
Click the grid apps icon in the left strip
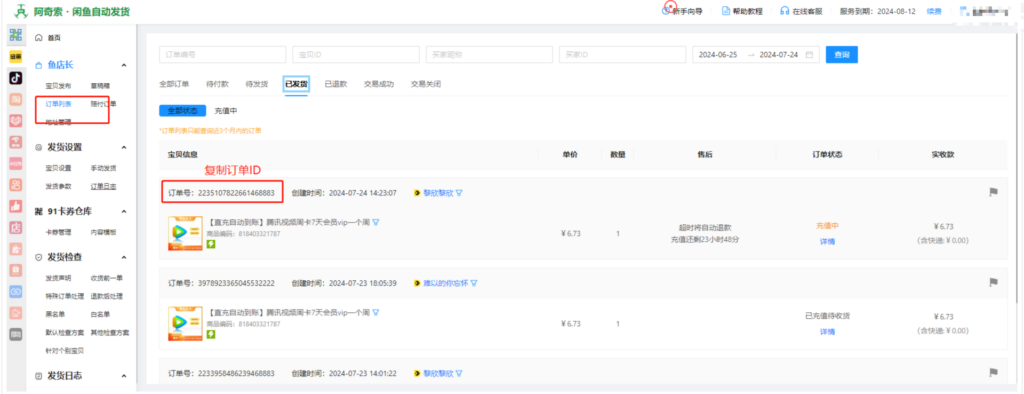(16, 35)
